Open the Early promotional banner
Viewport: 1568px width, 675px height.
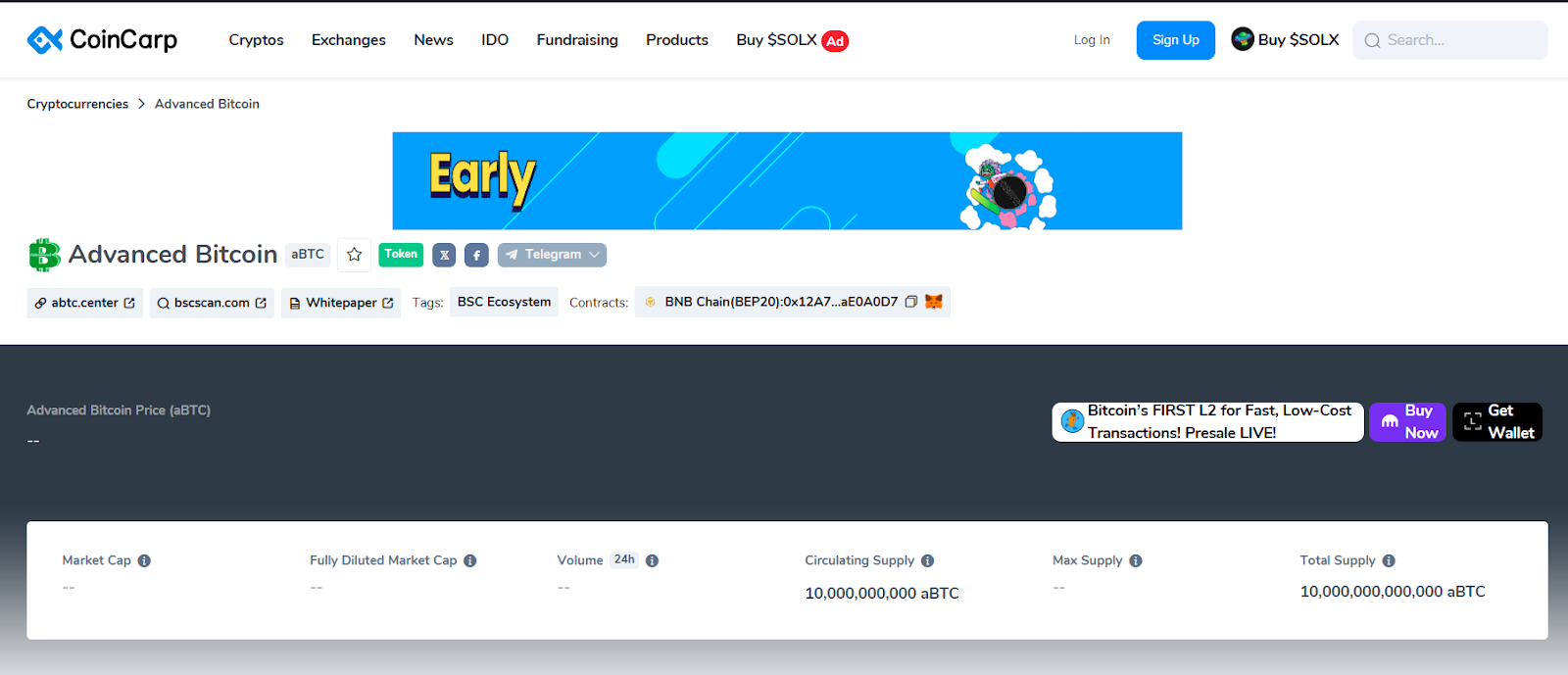[787, 181]
